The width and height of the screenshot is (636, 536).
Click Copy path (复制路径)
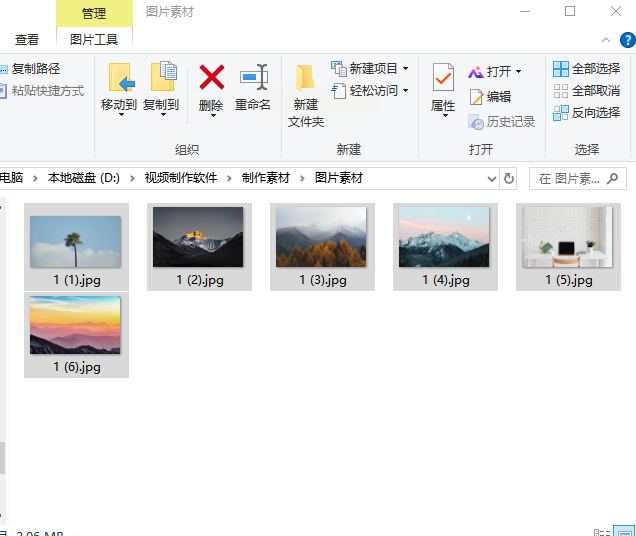(x=30, y=69)
